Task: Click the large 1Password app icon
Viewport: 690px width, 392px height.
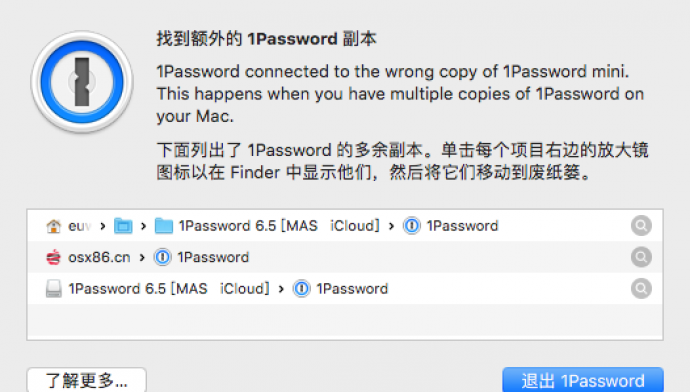Action: coord(82,82)
